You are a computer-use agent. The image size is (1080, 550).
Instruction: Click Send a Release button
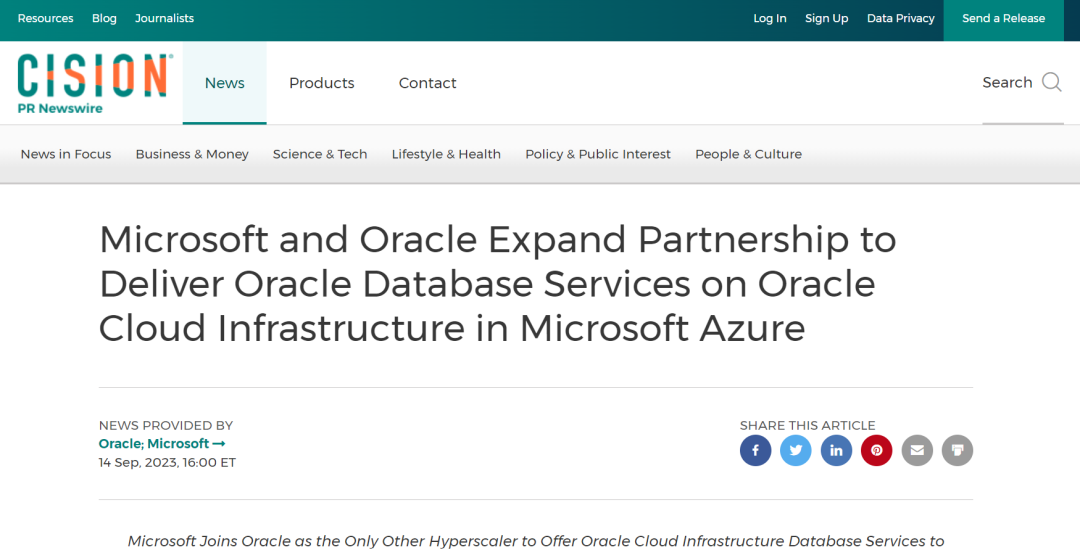click(x=1004, y=19)
